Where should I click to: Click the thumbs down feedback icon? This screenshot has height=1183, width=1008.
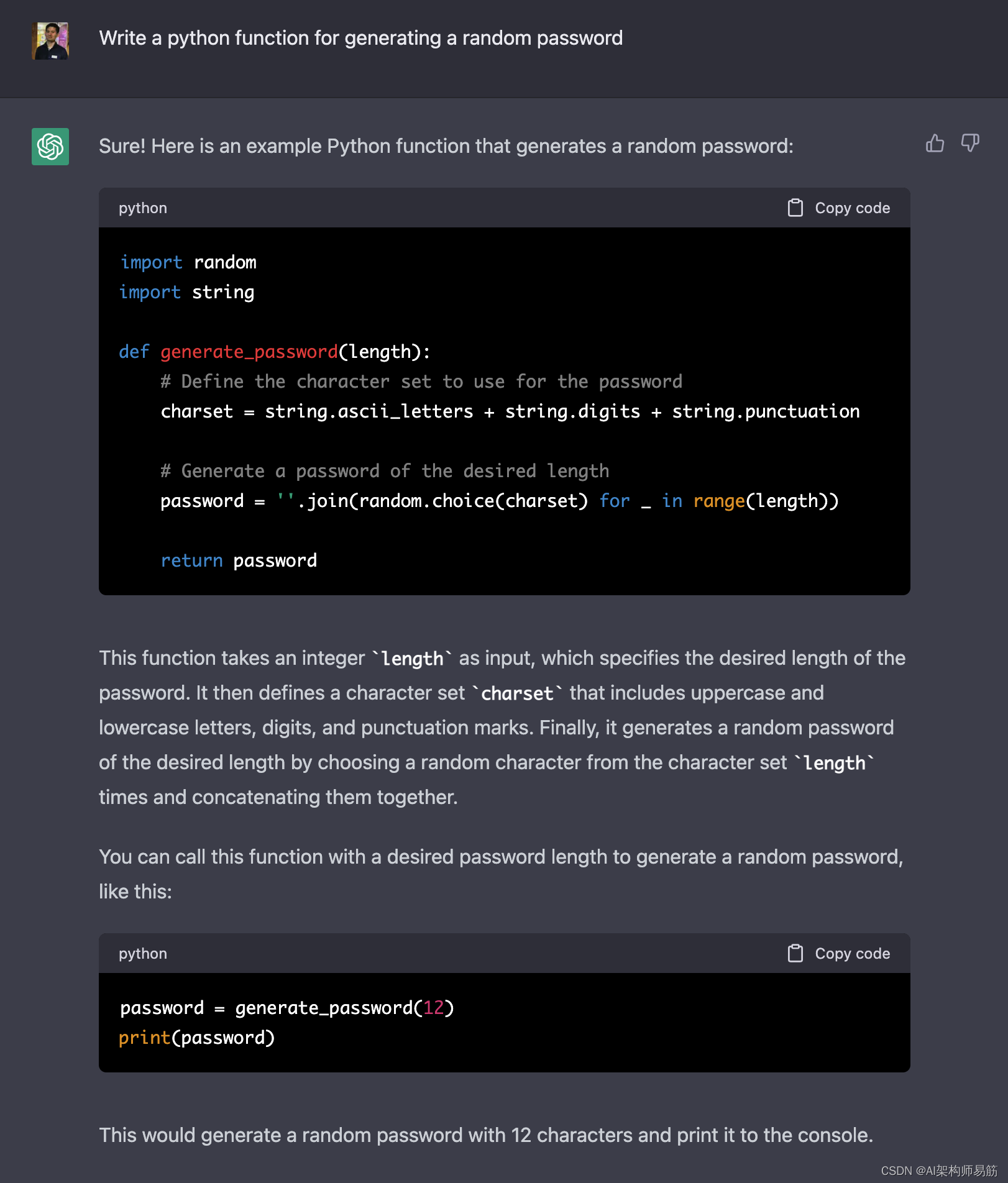pos(970,144)
